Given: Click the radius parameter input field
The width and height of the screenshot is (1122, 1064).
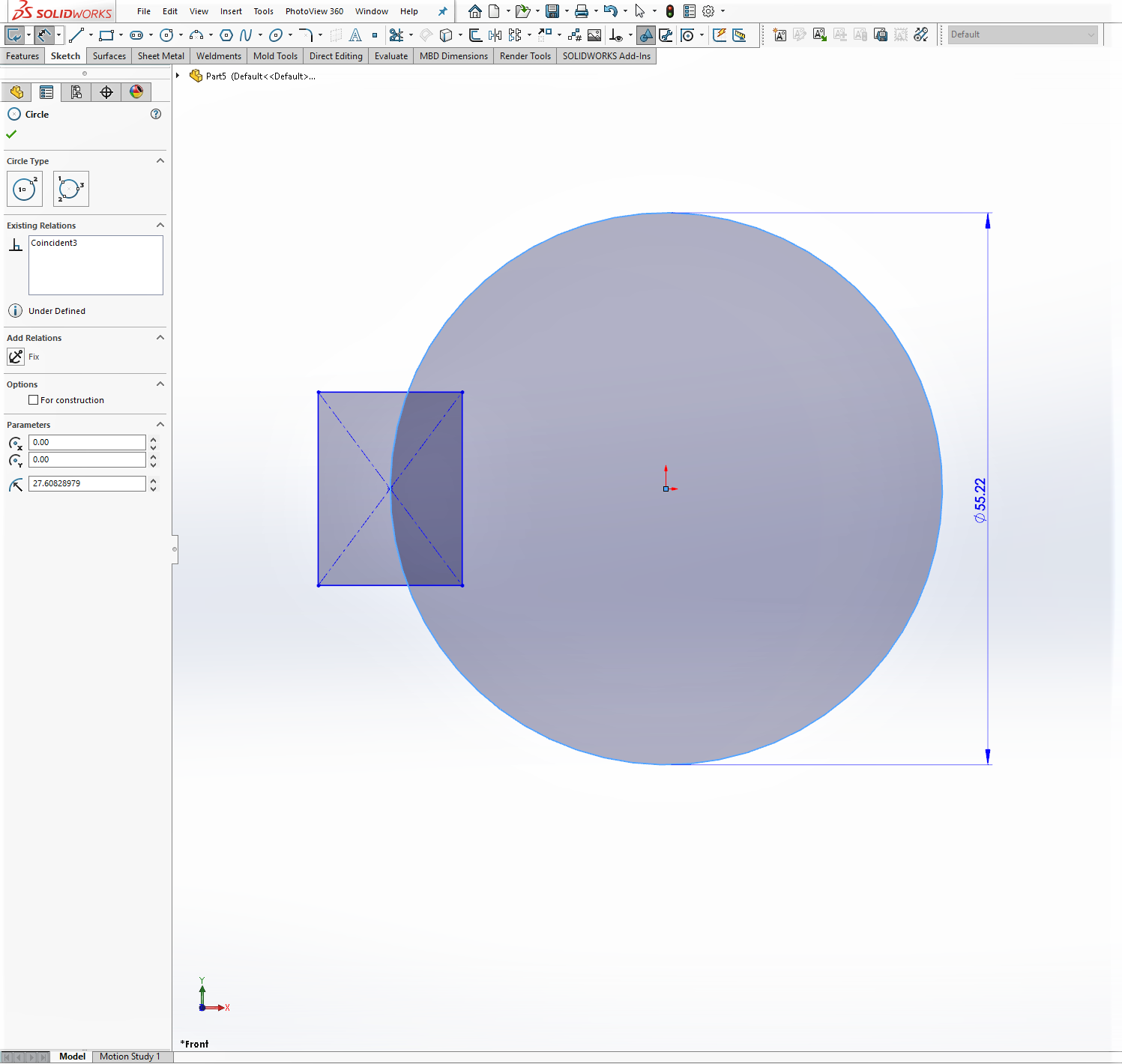Looking at the screenshot, I should [x=87, y=484].
